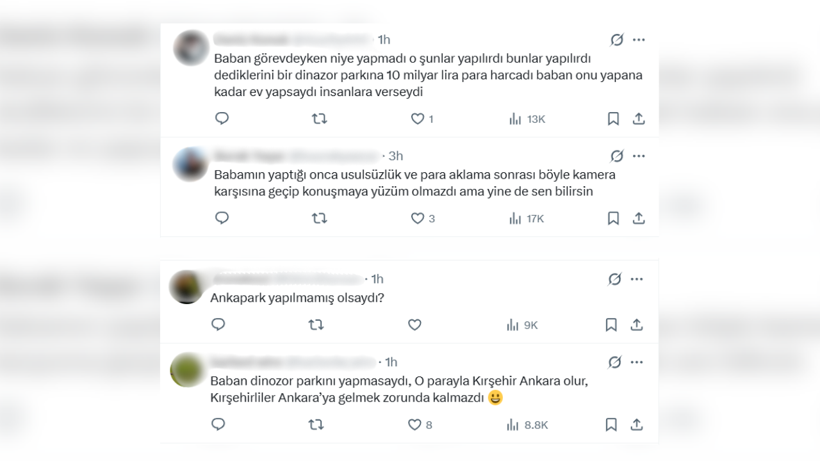Share the tweet mentioning Kırşehirliler
This screenshot has width=820, height=461.
click(636, 424)
